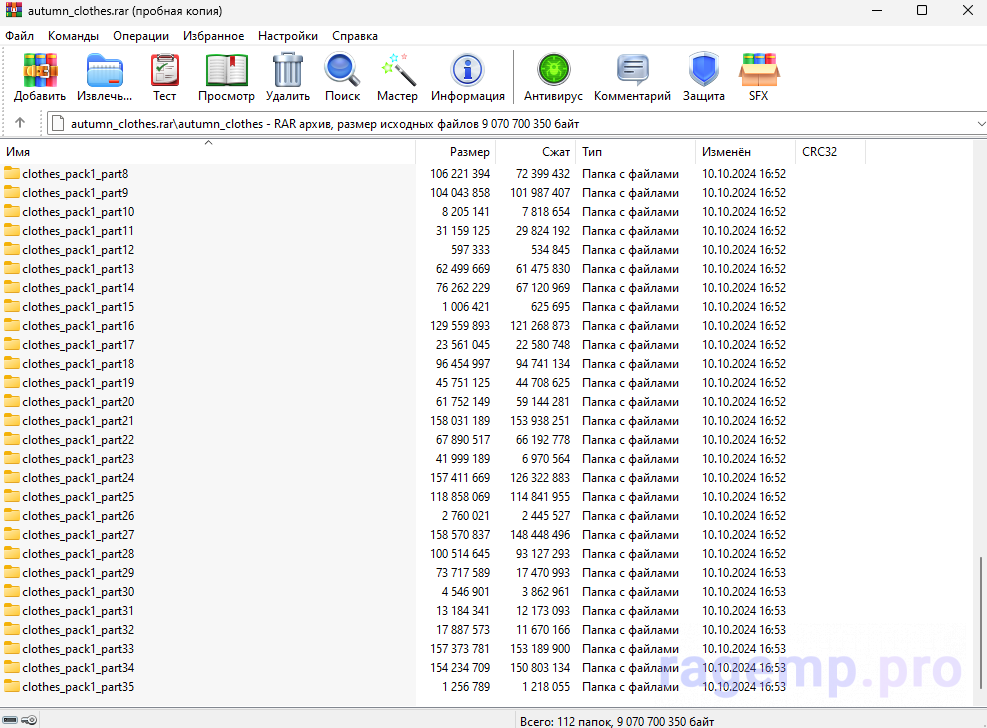
Task: Click the Извлечь toolbar icon
Action: 104,70
